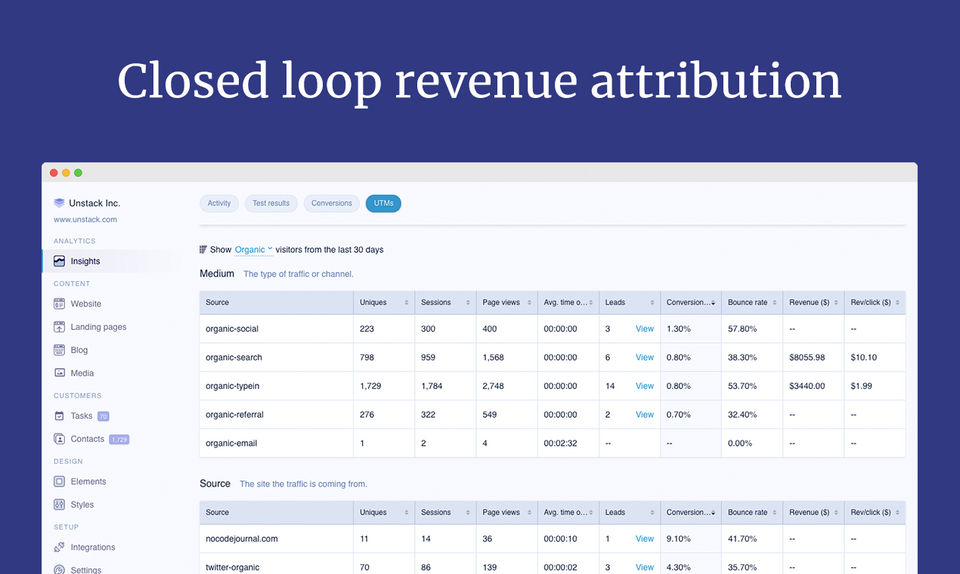Sort Medium table by Conversion column arrow
Viewport: 960px width, 574px height.
(x=713, y=304)
